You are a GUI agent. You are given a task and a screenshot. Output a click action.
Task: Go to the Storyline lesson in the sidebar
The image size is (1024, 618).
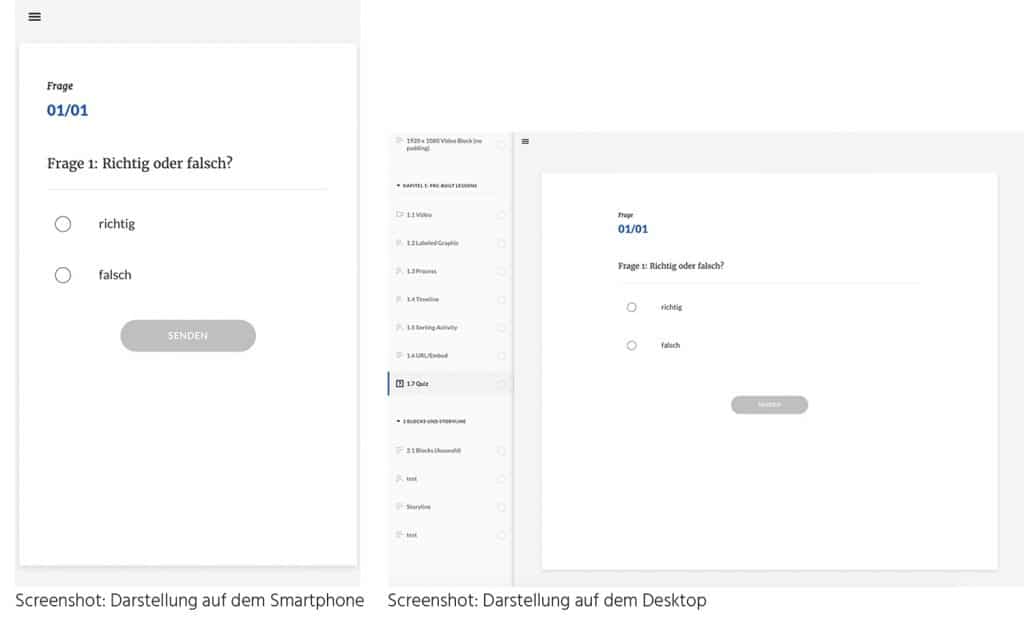[x=420, y=507]
